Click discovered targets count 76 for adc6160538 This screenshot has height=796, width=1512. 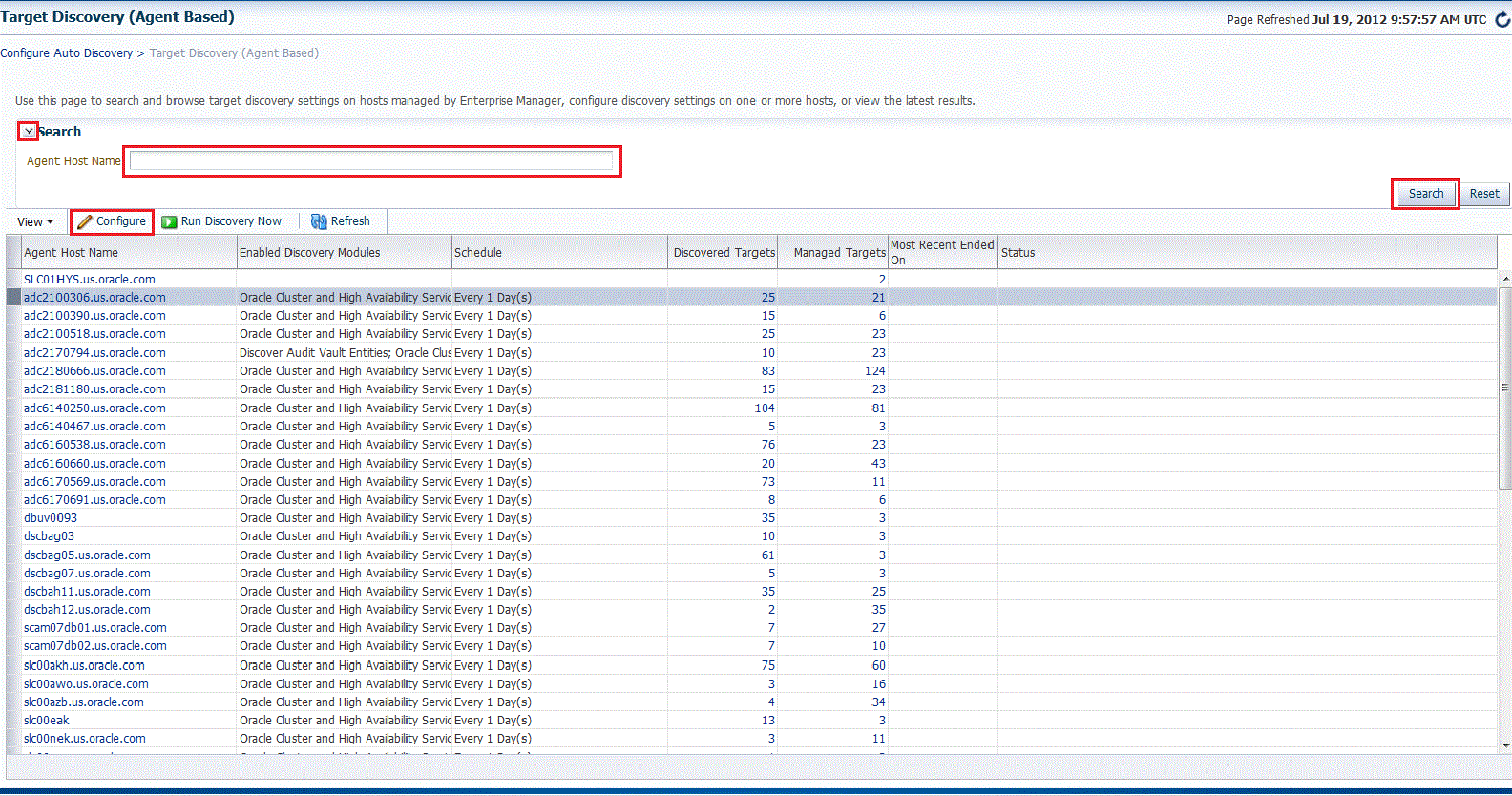pos(768,445)
